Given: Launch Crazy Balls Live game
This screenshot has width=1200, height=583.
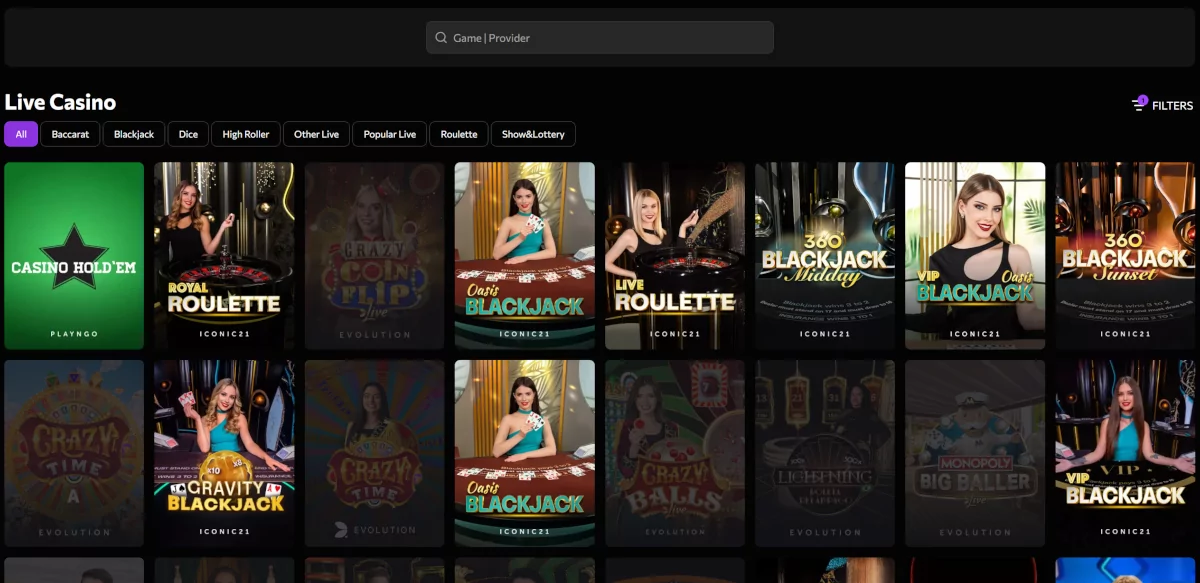Looking at the screenshot, I should pos(675,453).
